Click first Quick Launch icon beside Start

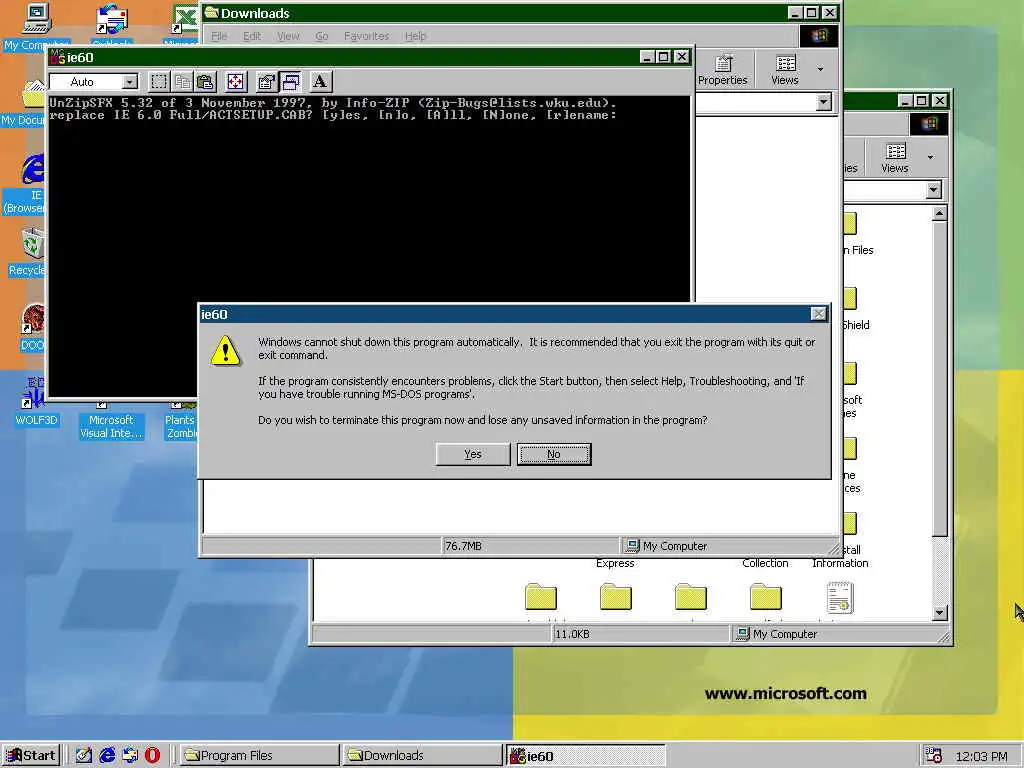tap(84, 756)
